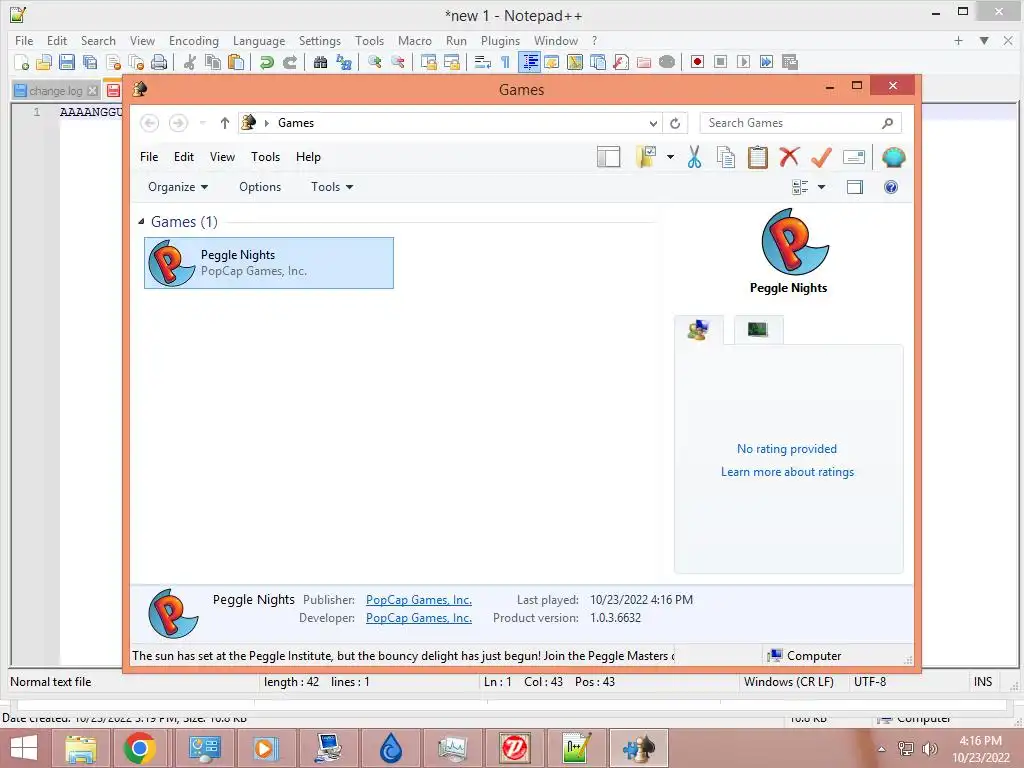Open File Explorer from taskbar
The height and width of the screenshot is (768, 1024).
click(80, 748)
